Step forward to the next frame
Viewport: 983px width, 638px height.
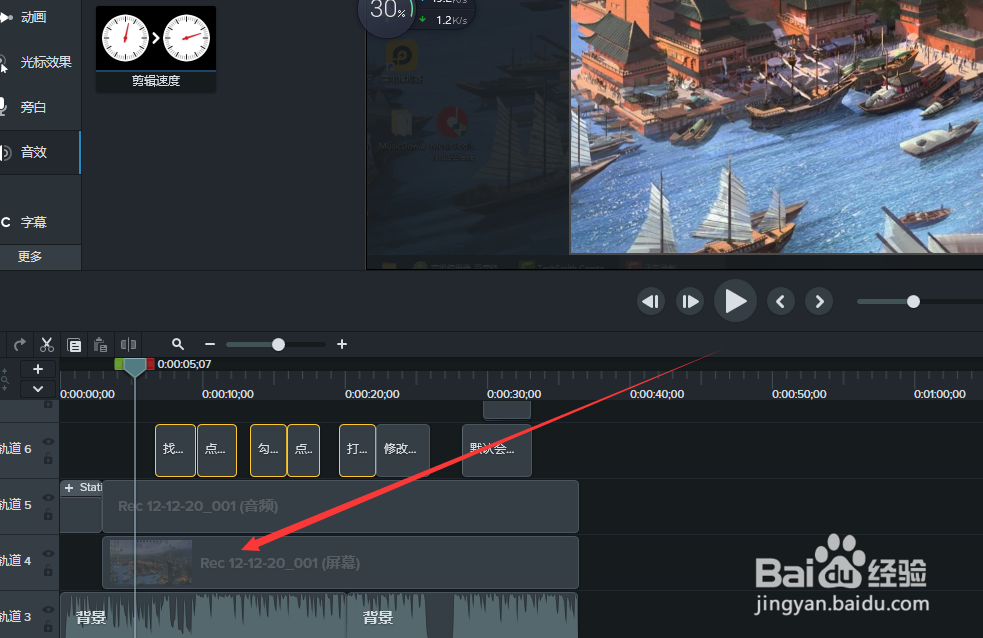click(690, 301)
